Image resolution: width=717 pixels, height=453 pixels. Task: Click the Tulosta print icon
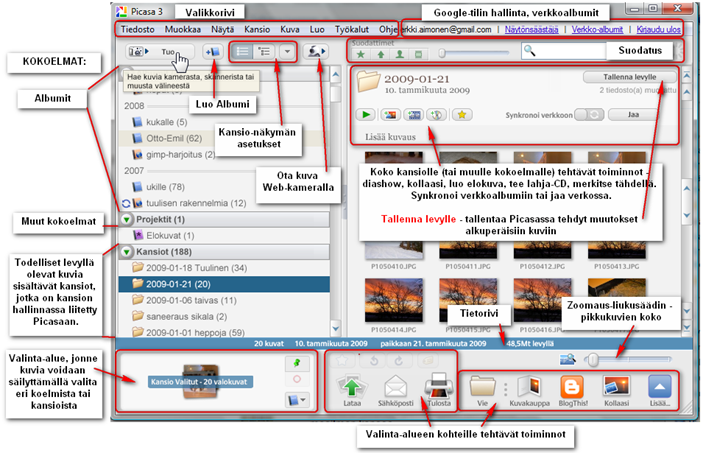coord(439,389)
